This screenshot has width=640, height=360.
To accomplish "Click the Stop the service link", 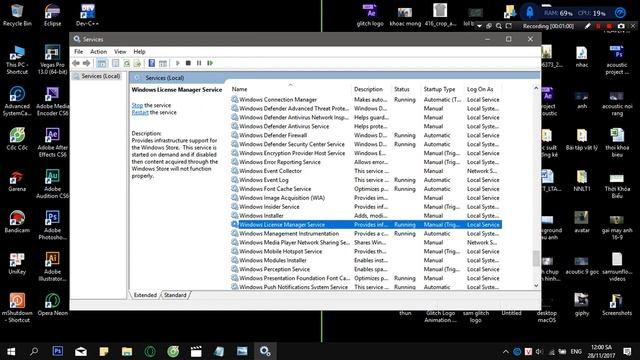I will tap(137, 105).
